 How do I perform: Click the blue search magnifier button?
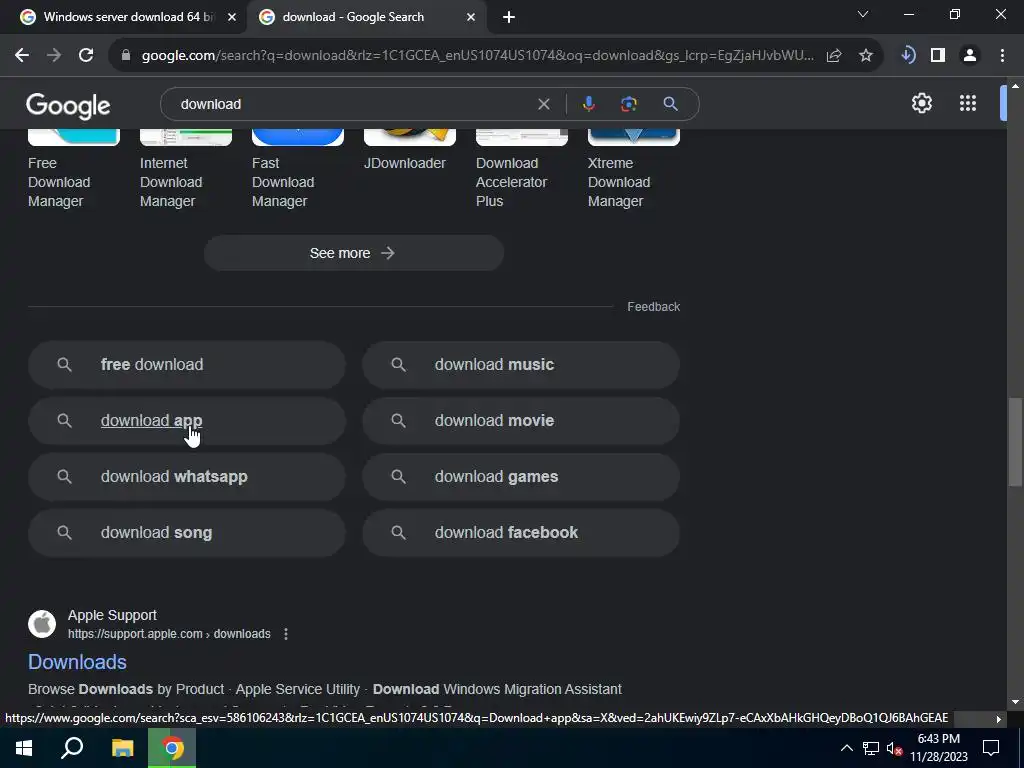671,104
